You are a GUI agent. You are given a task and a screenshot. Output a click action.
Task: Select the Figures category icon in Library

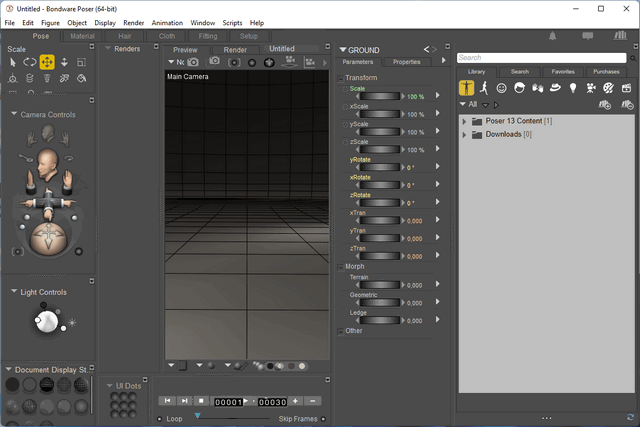466,88
